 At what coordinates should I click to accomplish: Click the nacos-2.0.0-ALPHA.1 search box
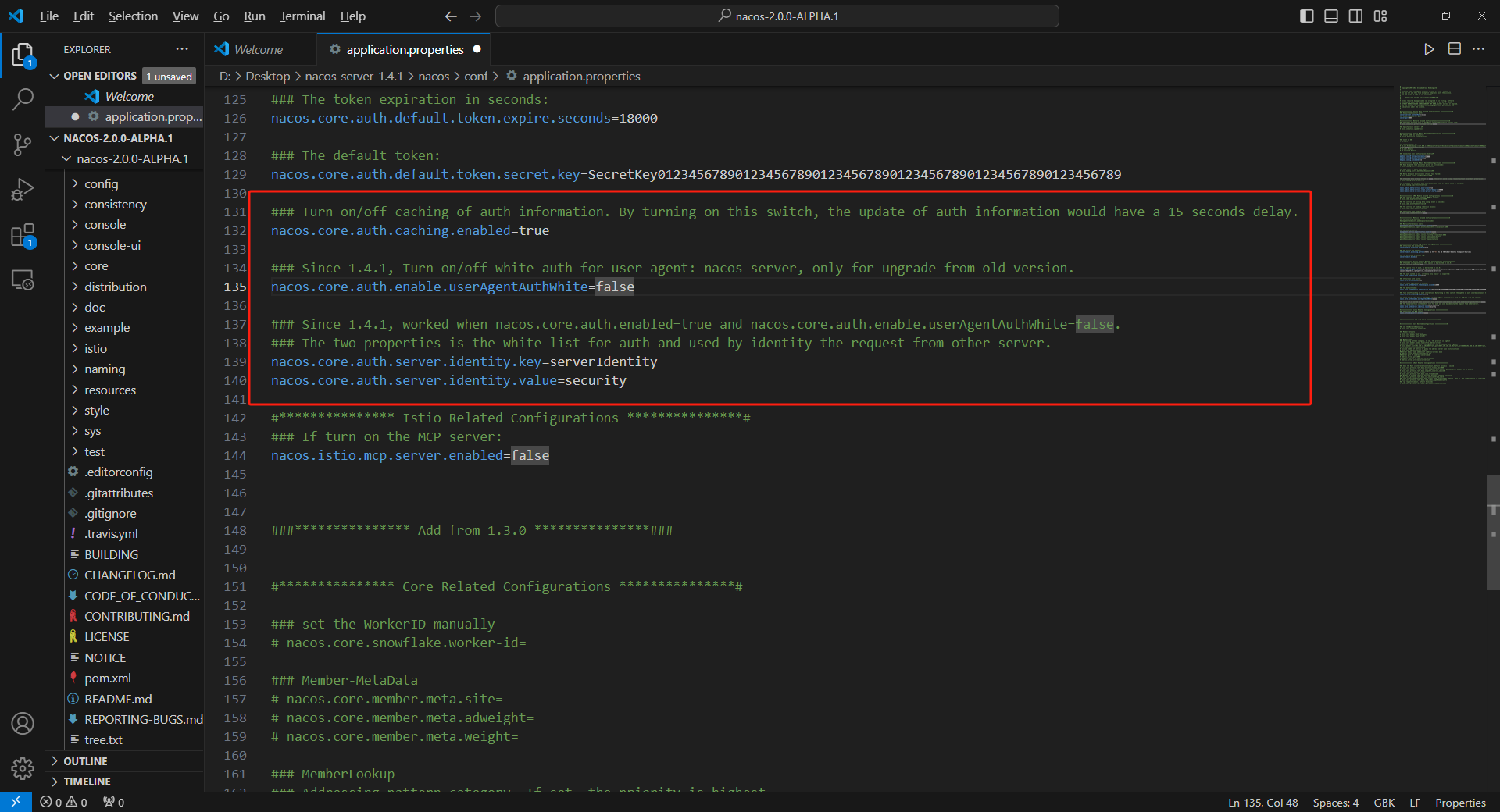coord(777,16)
